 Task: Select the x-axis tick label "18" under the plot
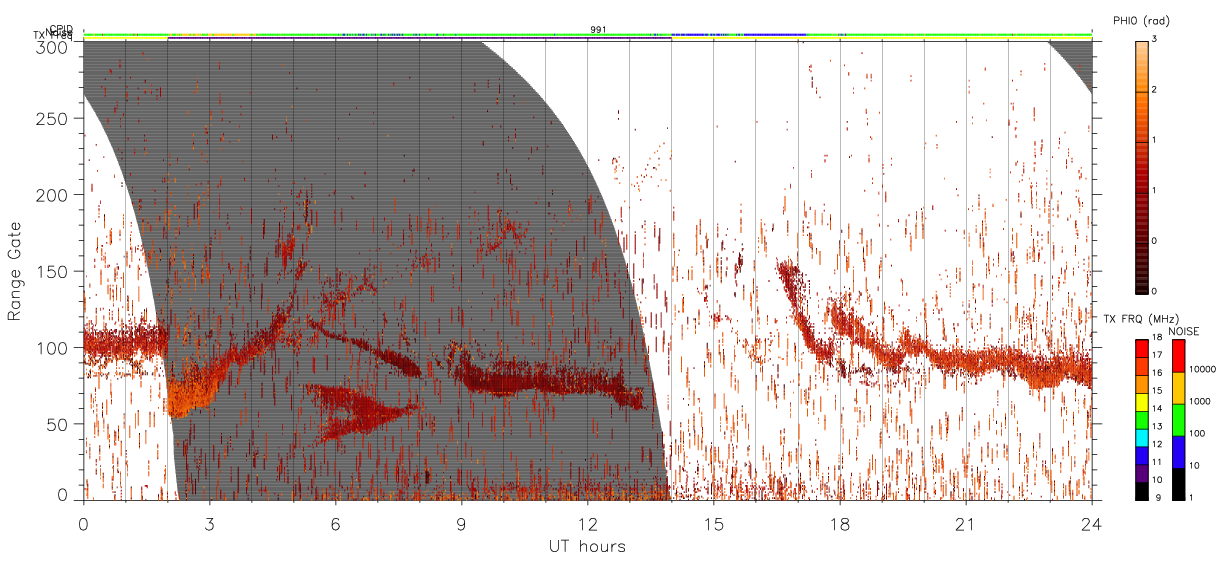(x=839, y=524)
